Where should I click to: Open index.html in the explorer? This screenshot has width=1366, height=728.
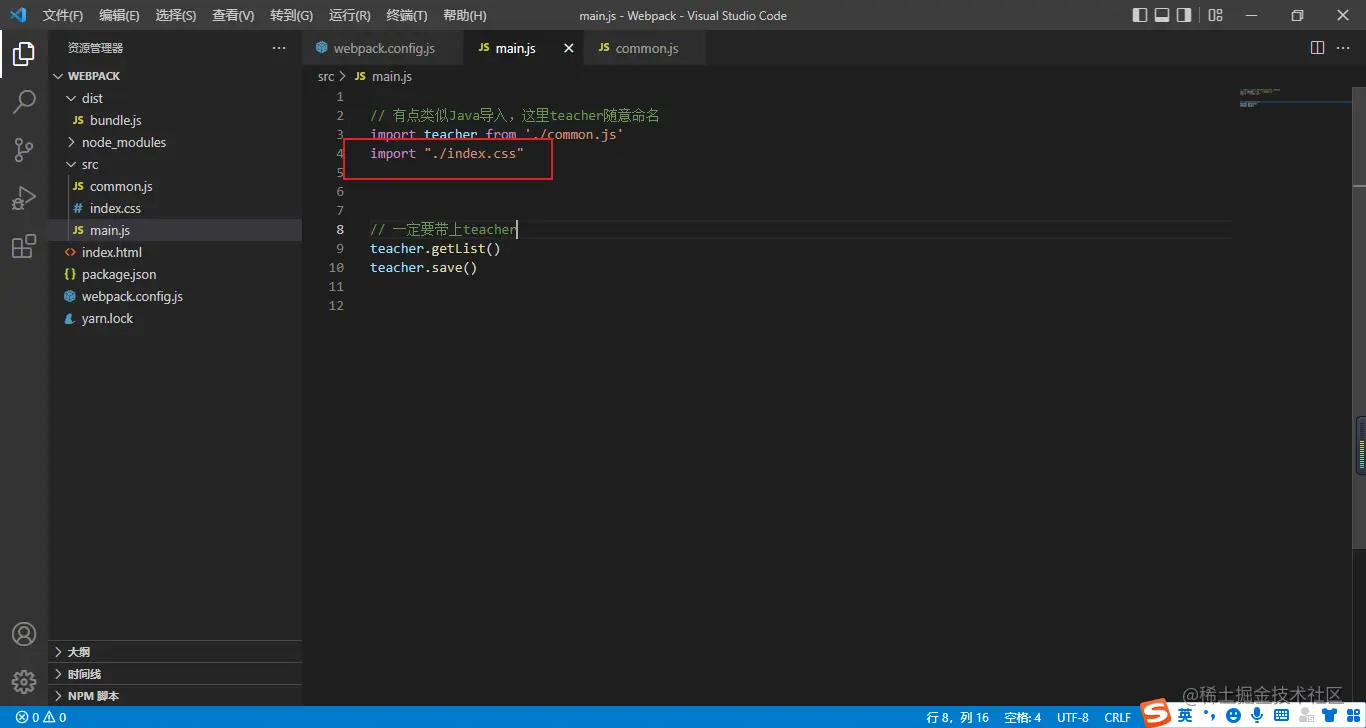coord(176,252)
